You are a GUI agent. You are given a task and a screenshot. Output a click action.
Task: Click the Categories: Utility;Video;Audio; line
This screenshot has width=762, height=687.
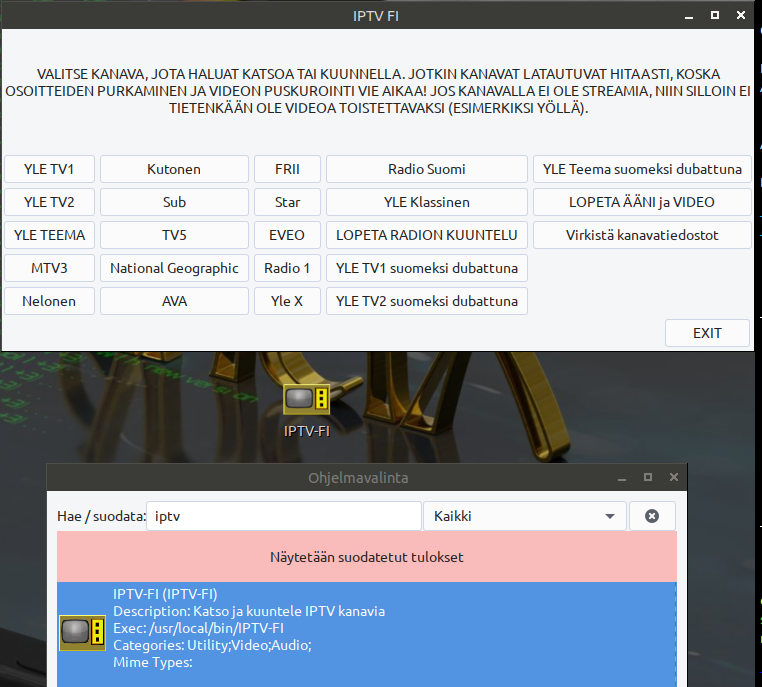212,645
